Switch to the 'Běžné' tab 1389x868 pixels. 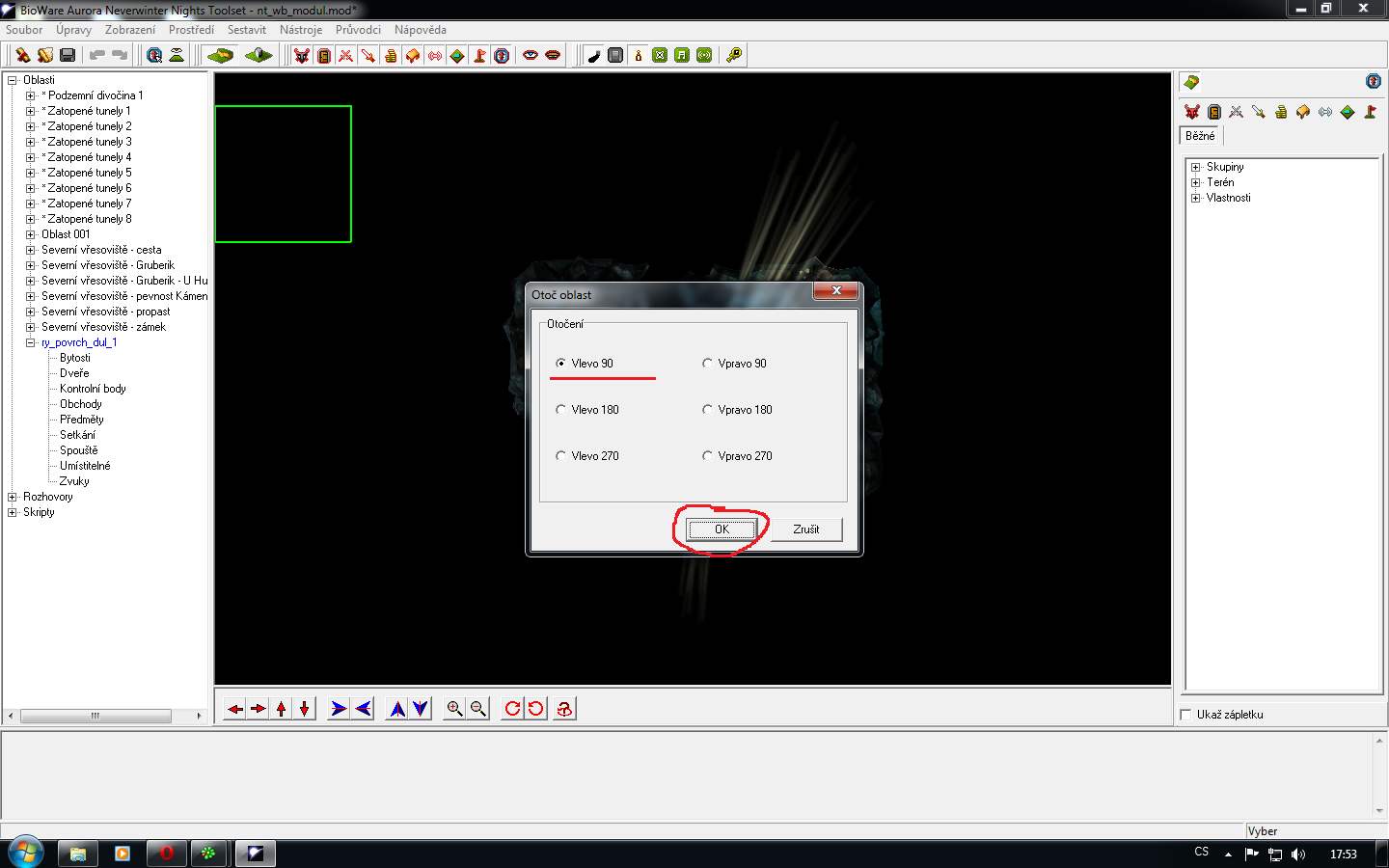[x=1200, y=136]
